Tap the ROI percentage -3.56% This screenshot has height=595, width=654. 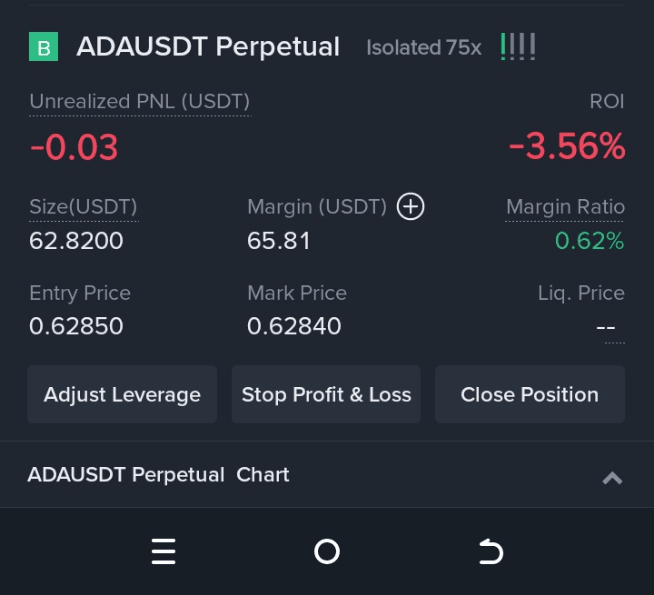(567, 147)
